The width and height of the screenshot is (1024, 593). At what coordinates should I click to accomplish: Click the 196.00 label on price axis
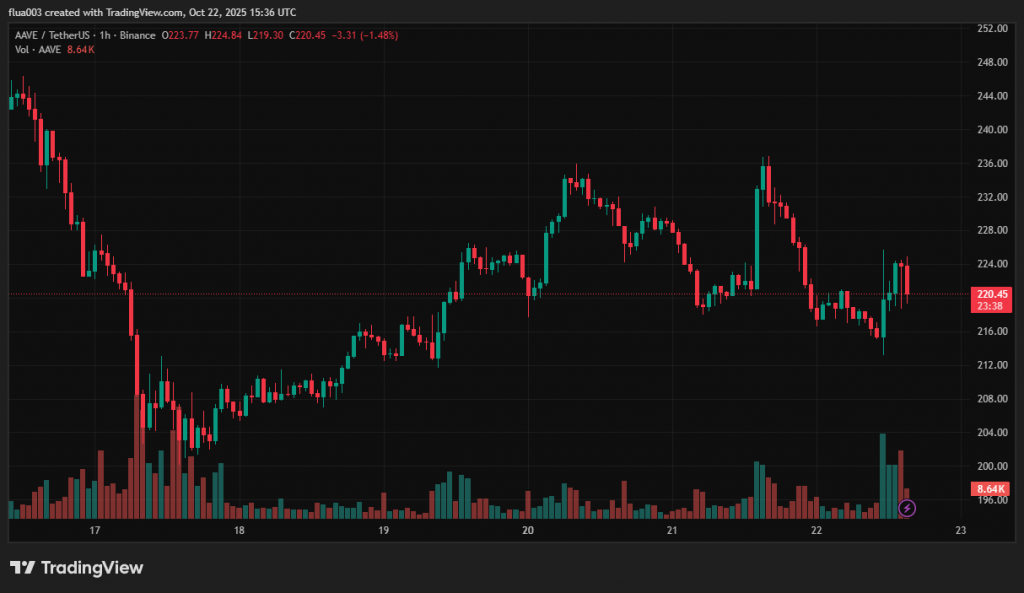tap(991, 500)
